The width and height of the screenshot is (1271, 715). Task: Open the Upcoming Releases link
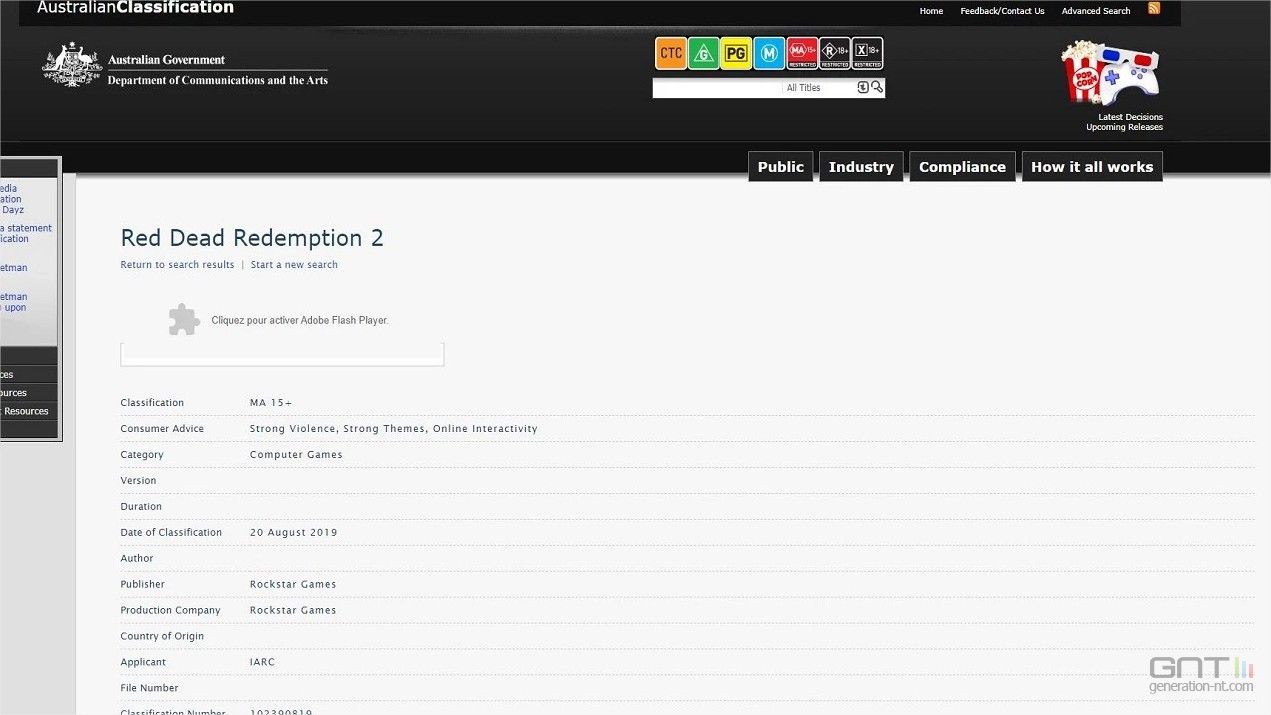tap(1124, 127)
